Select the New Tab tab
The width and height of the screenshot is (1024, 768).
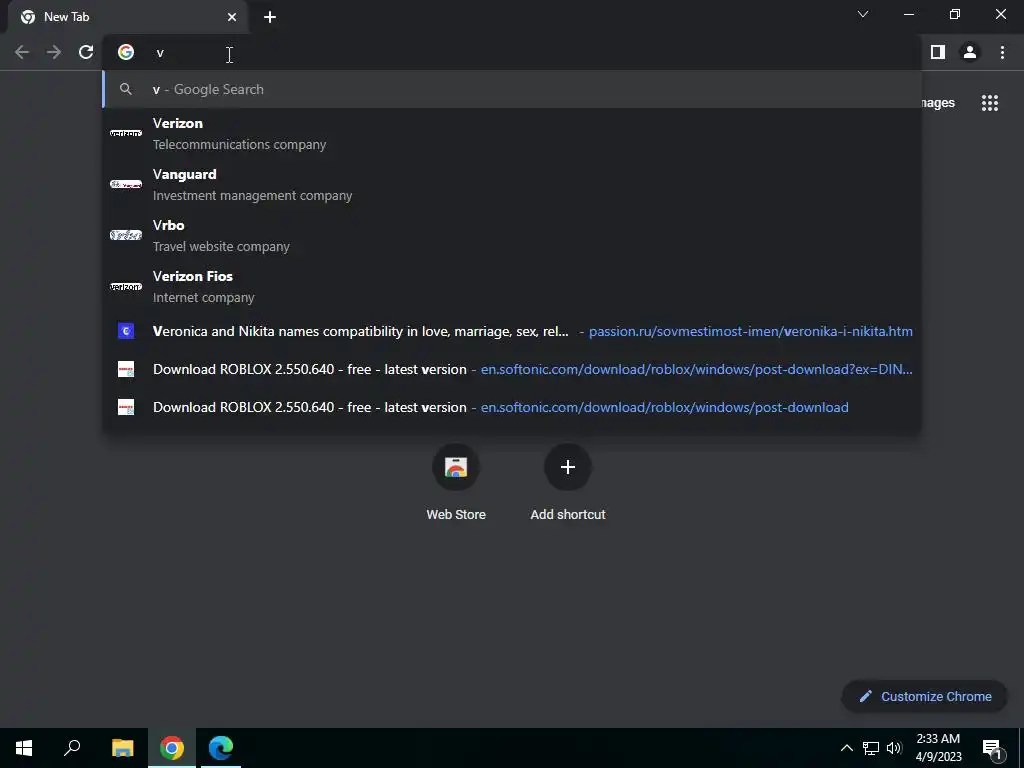127,17
